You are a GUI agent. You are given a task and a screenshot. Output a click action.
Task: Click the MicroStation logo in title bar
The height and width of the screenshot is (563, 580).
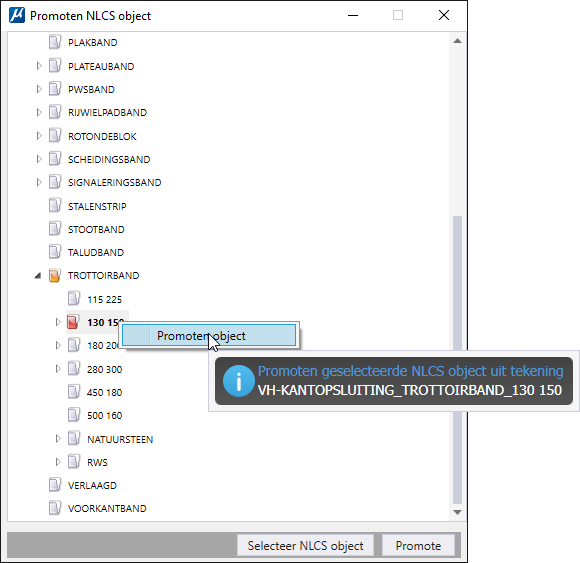click(x=17, y=16)
